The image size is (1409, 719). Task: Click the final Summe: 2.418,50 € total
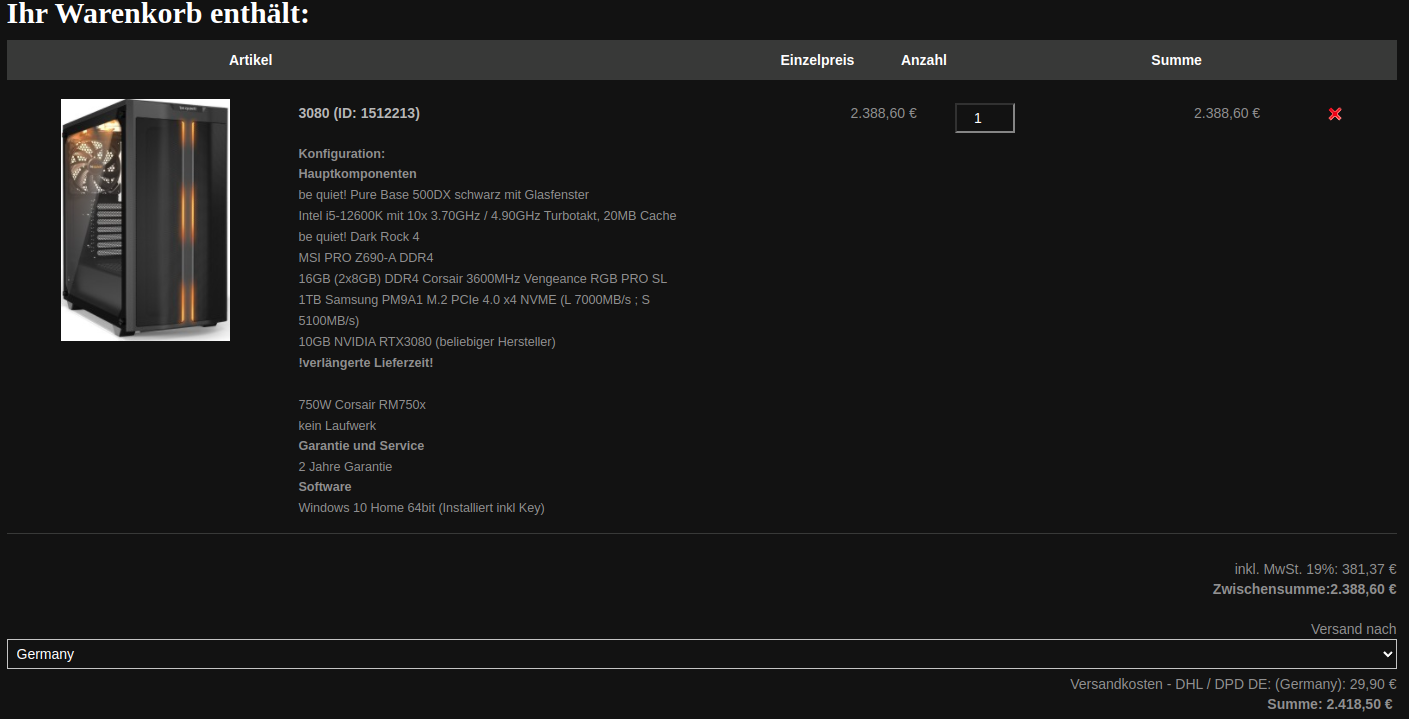click(x=1331, y=704)
